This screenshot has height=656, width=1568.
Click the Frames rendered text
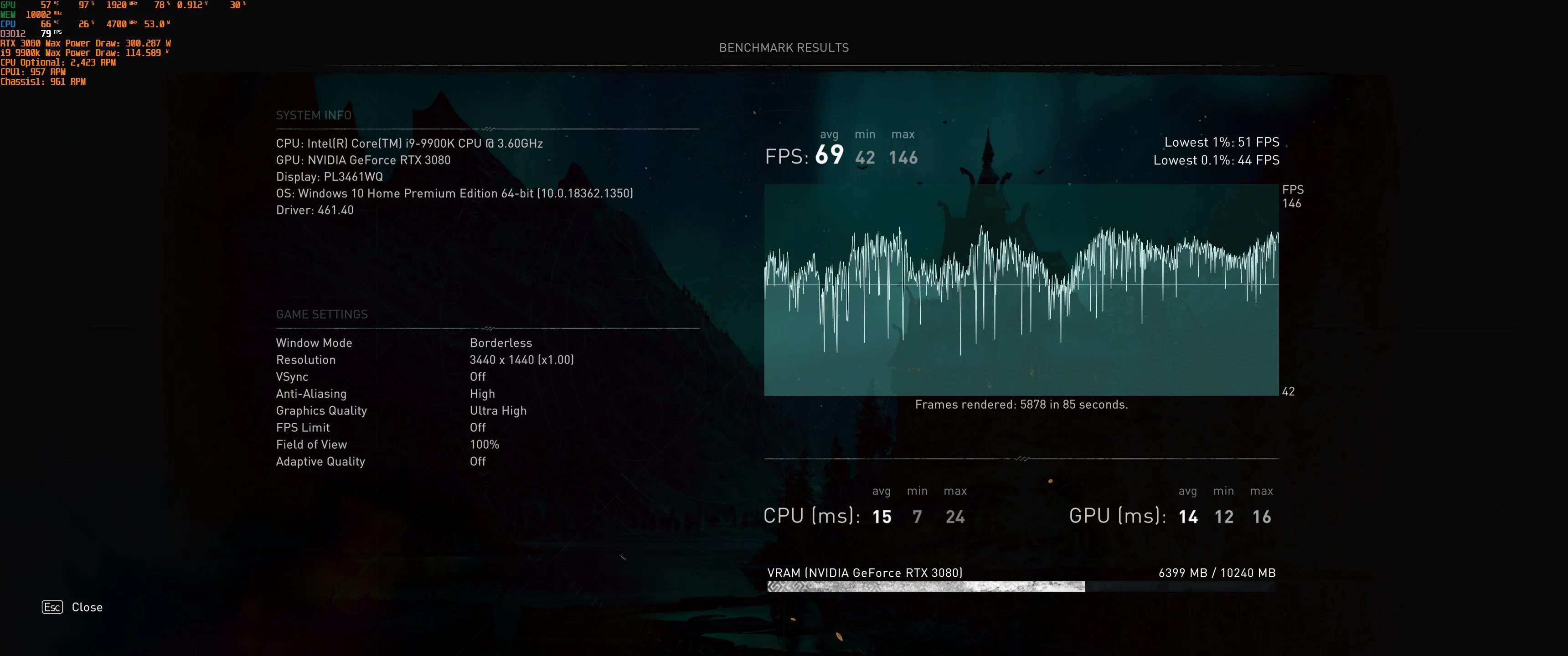tap(1021, 404)
